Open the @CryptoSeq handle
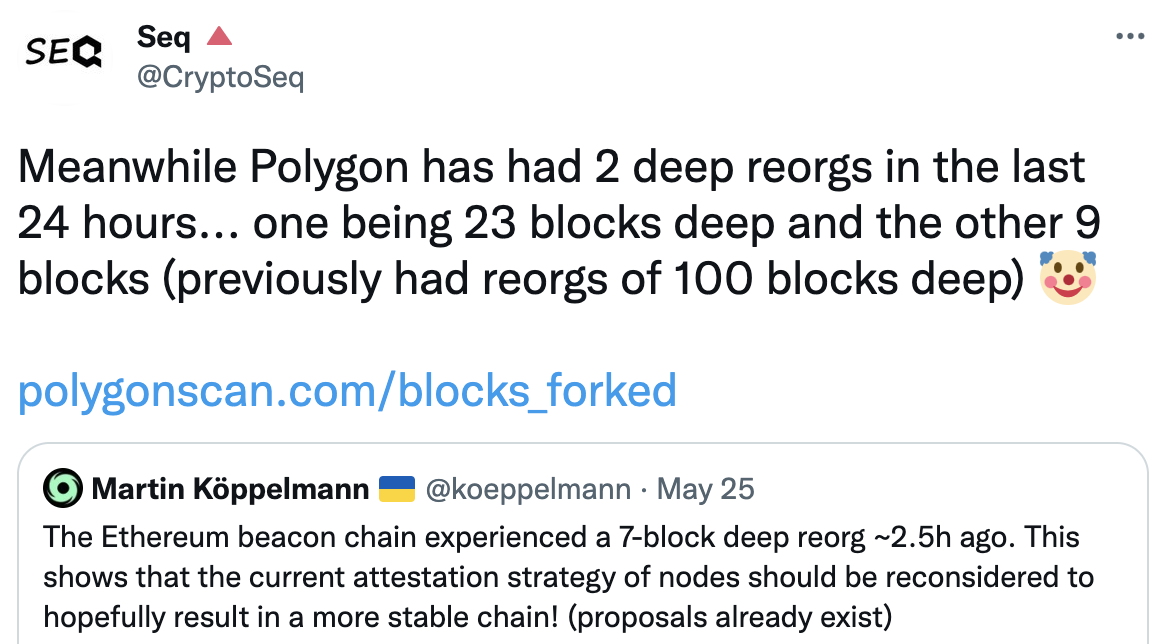The width and height of the screenshot is (1164, 644). pyautogui.click(x=219, y=78)
